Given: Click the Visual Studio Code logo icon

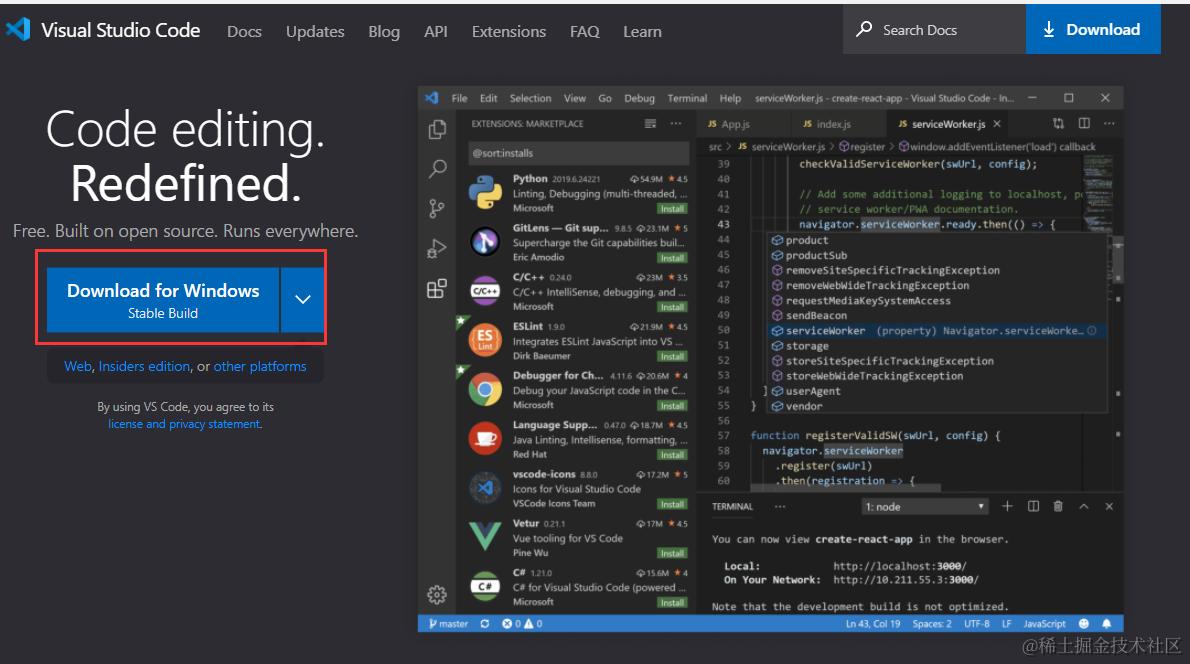Looking at the screenshot, I should 18,30.
